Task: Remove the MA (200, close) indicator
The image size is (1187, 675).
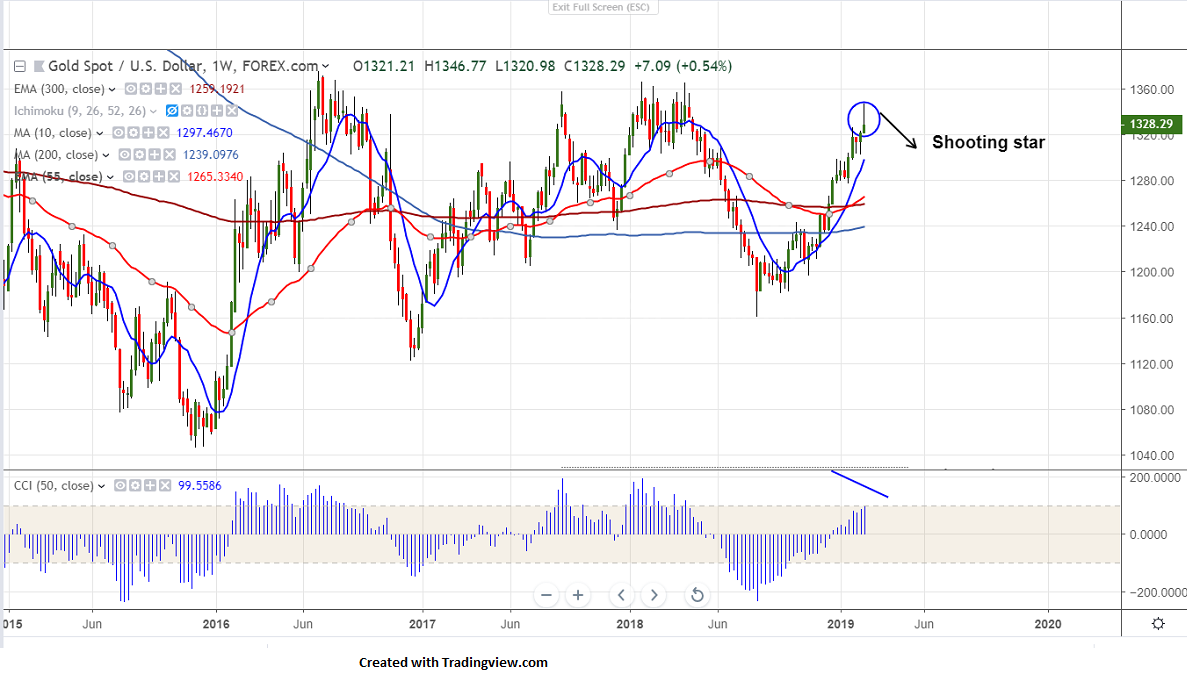Action: 169,155
